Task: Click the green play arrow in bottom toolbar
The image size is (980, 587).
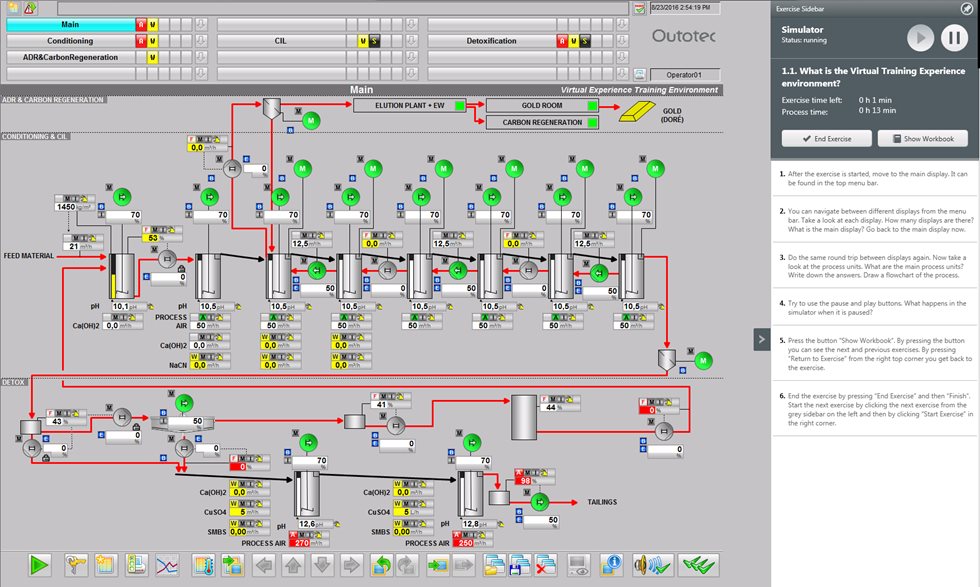Action: pyautogui.click(x=39, y=565)
